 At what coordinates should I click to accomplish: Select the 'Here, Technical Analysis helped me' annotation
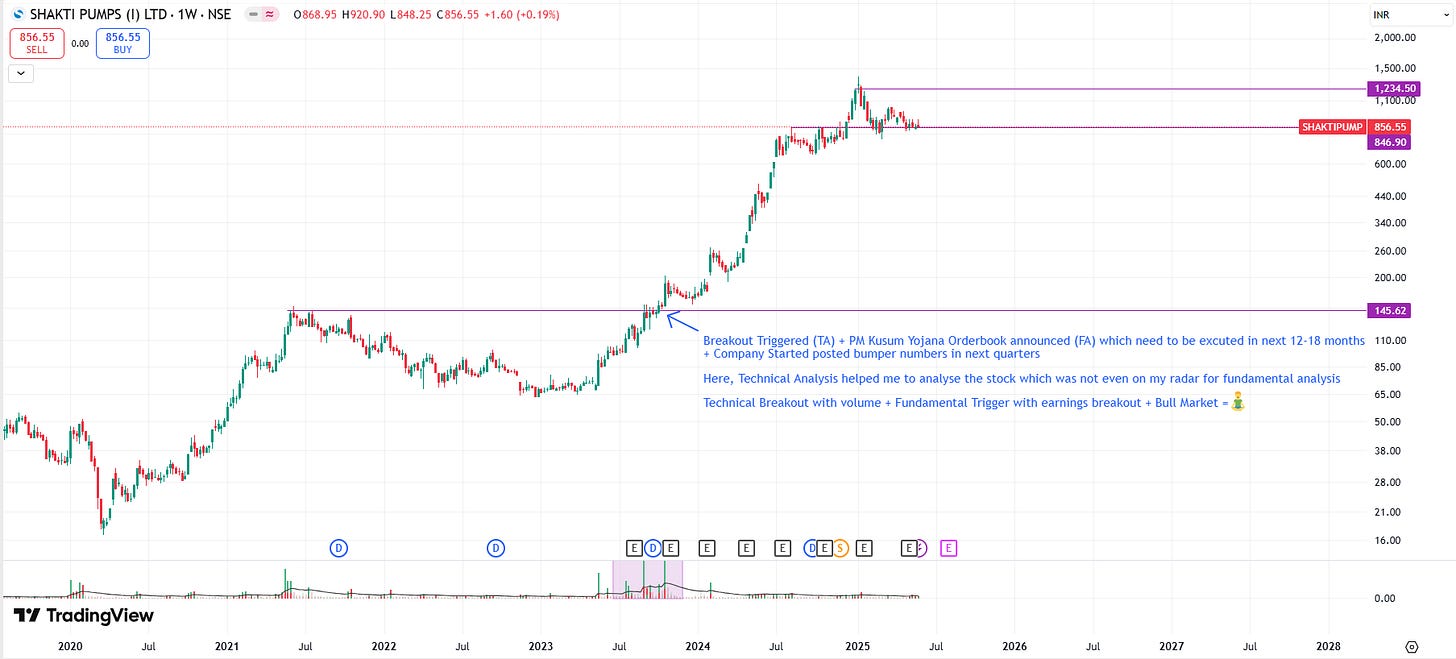1021,378
